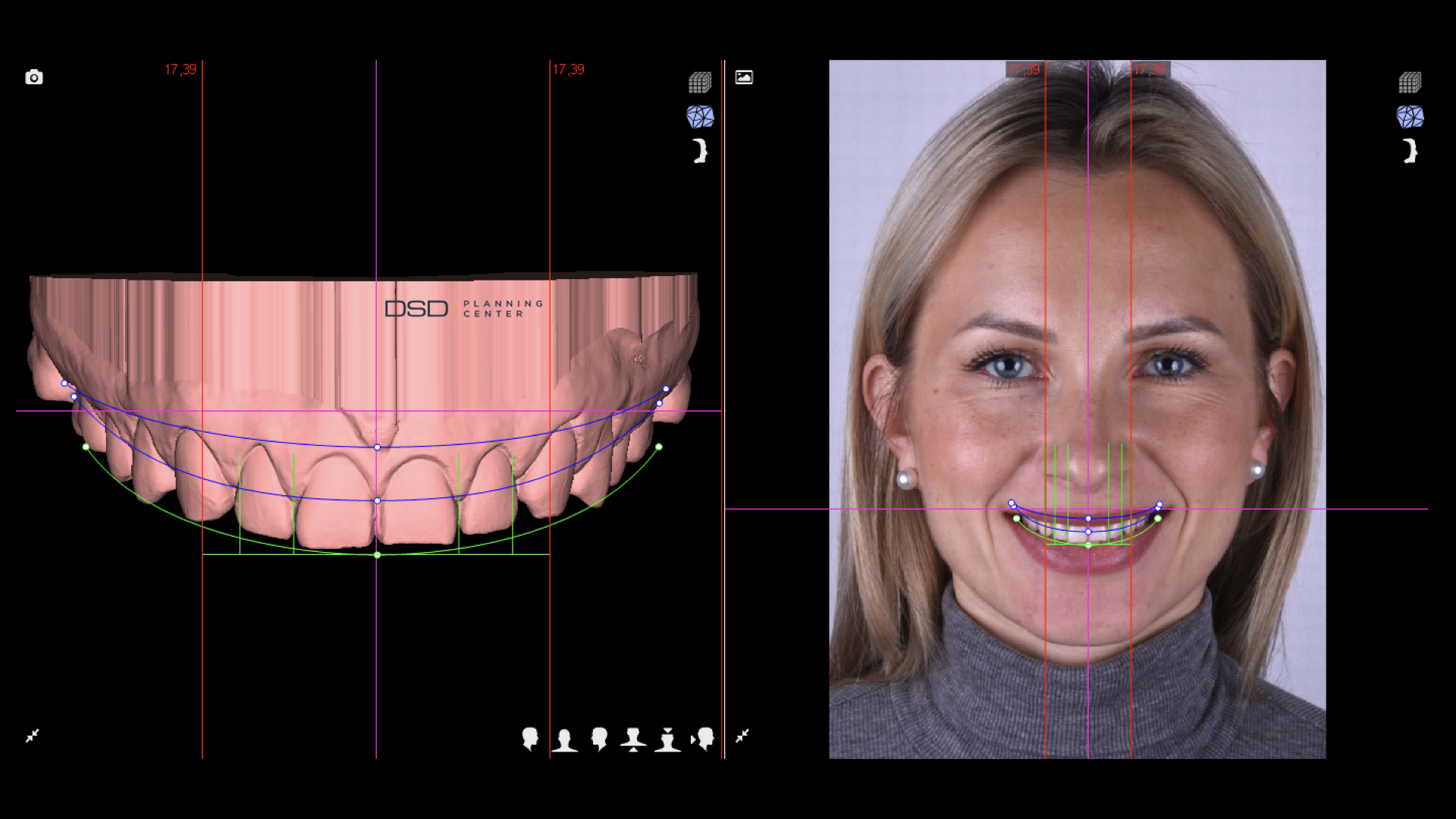Select profile head with side arrow
This screenshot has width=1456, height=819.
(x=703, y=739)
